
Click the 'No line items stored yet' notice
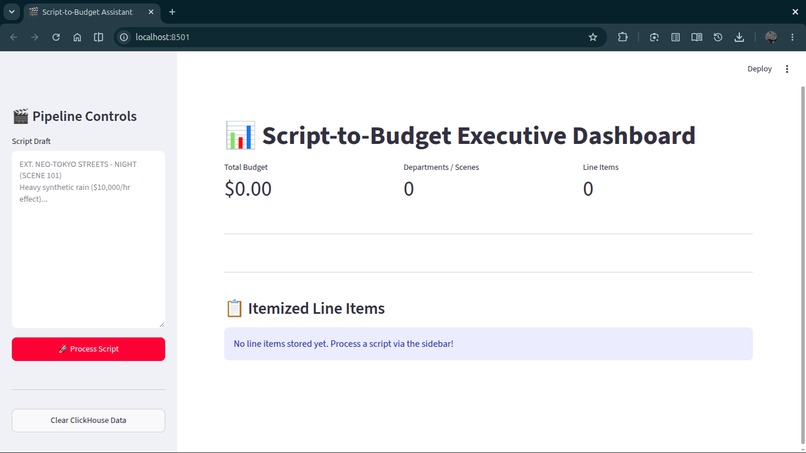tap(488, 344)
